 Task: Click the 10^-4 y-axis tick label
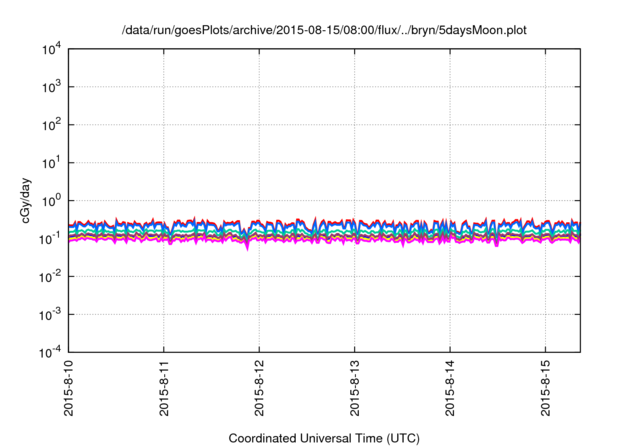tap(50, 352)
